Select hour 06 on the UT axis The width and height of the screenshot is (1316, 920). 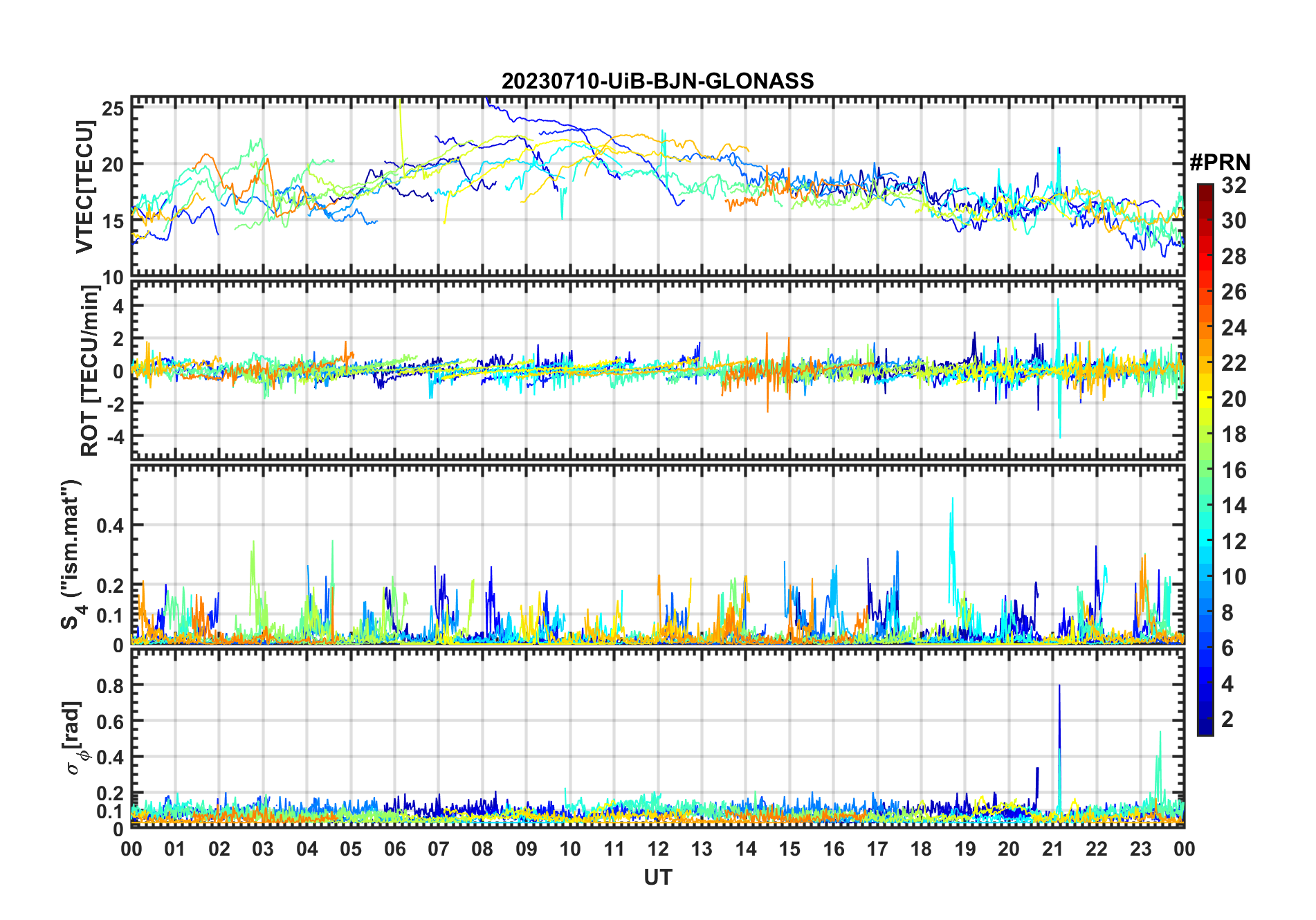coord(394,849)
